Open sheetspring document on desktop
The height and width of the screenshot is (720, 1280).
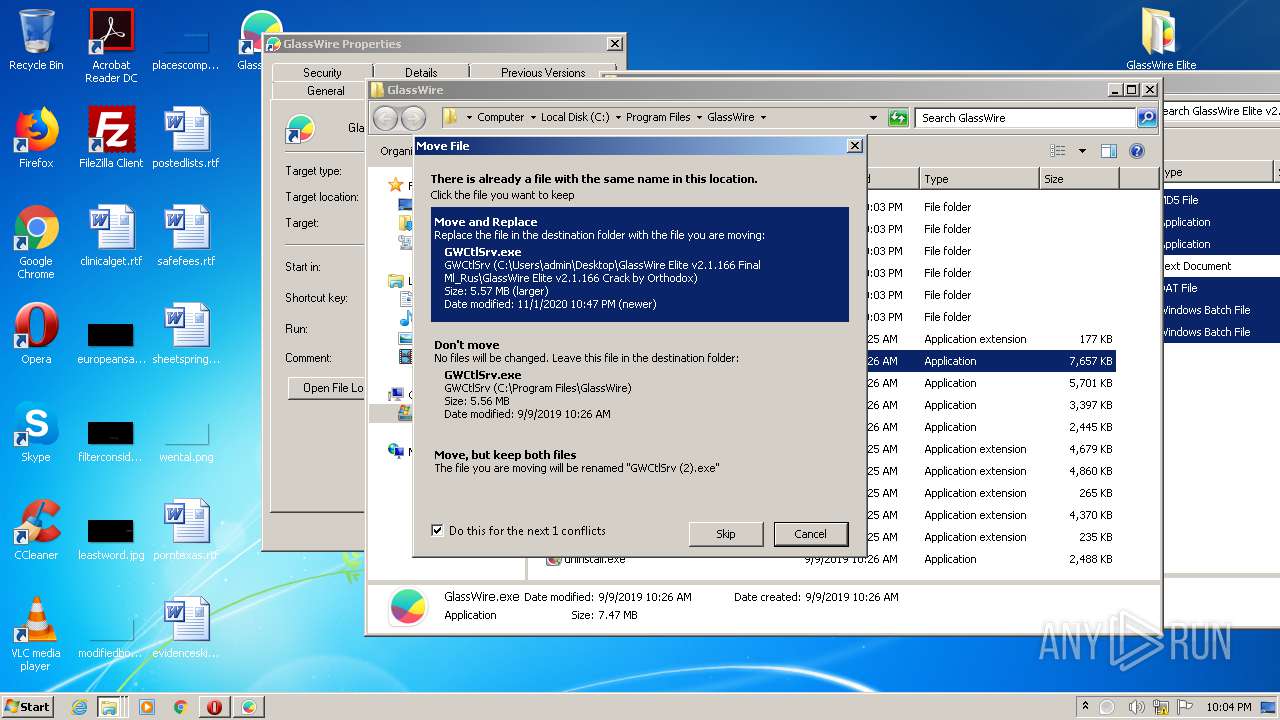pos(186,334)
